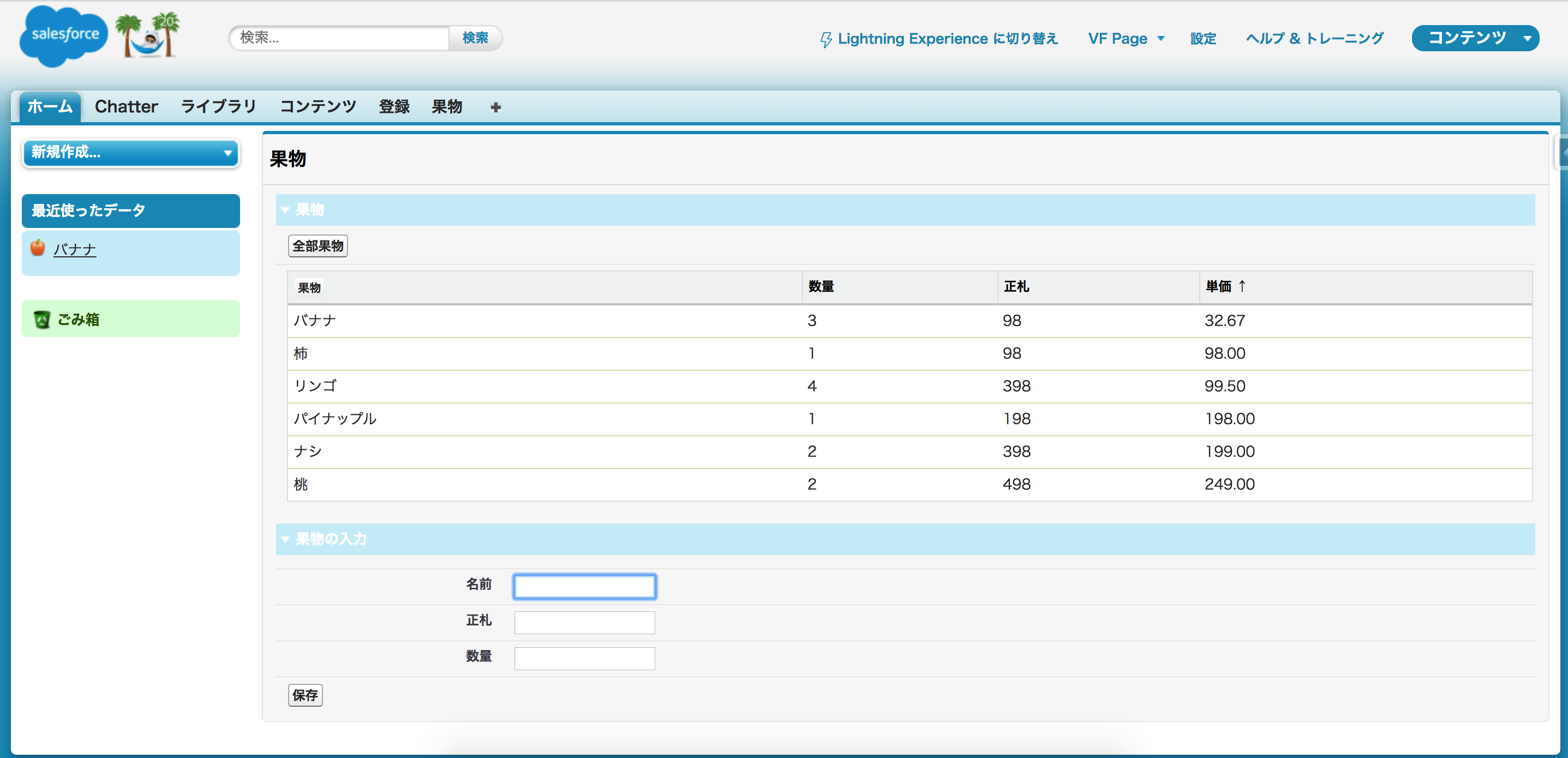Screen dimensions: 1568x758
Task: Click the 498 price cell for 桃
Action: click(x=1016, y=485)
